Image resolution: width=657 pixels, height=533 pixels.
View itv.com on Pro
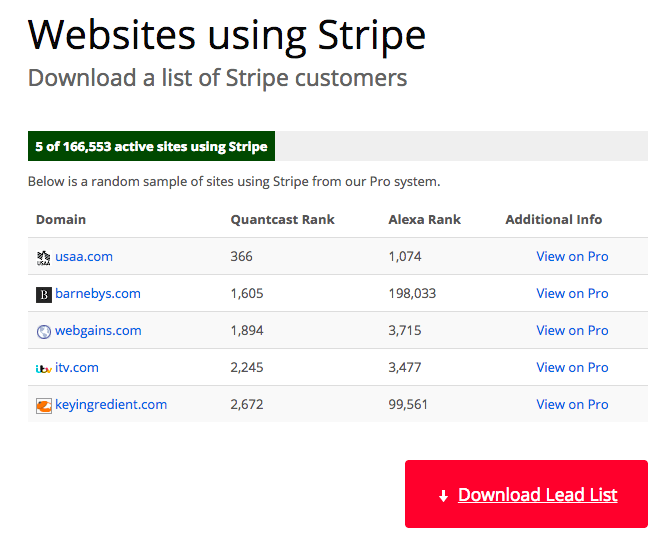pyautogui.click(x=572, y=367)
